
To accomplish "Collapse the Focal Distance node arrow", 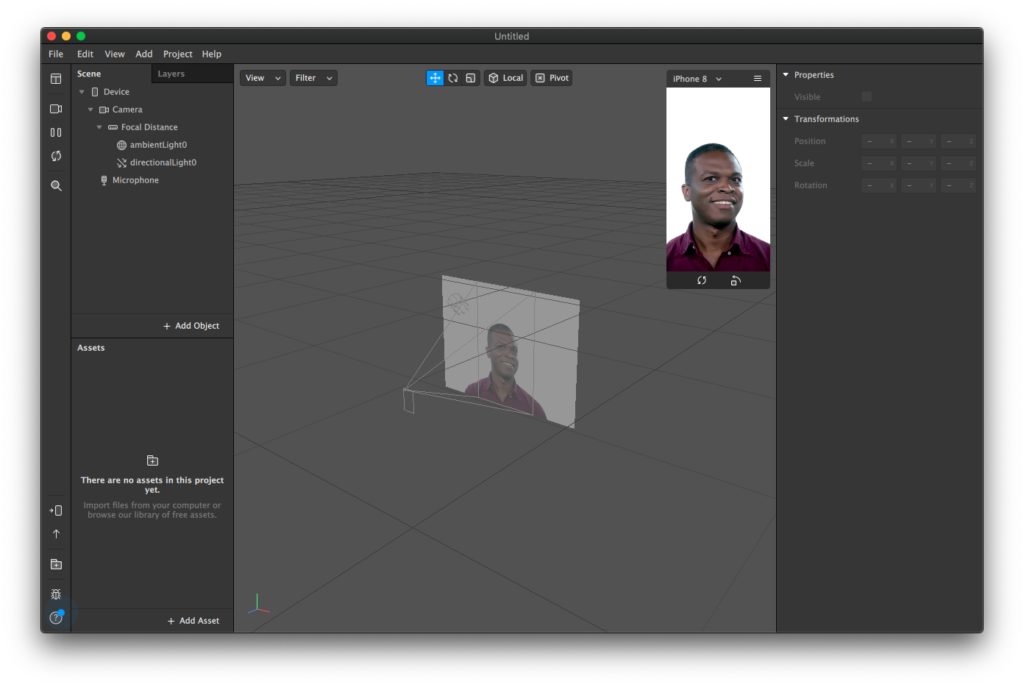I will (x=99, y=127).
